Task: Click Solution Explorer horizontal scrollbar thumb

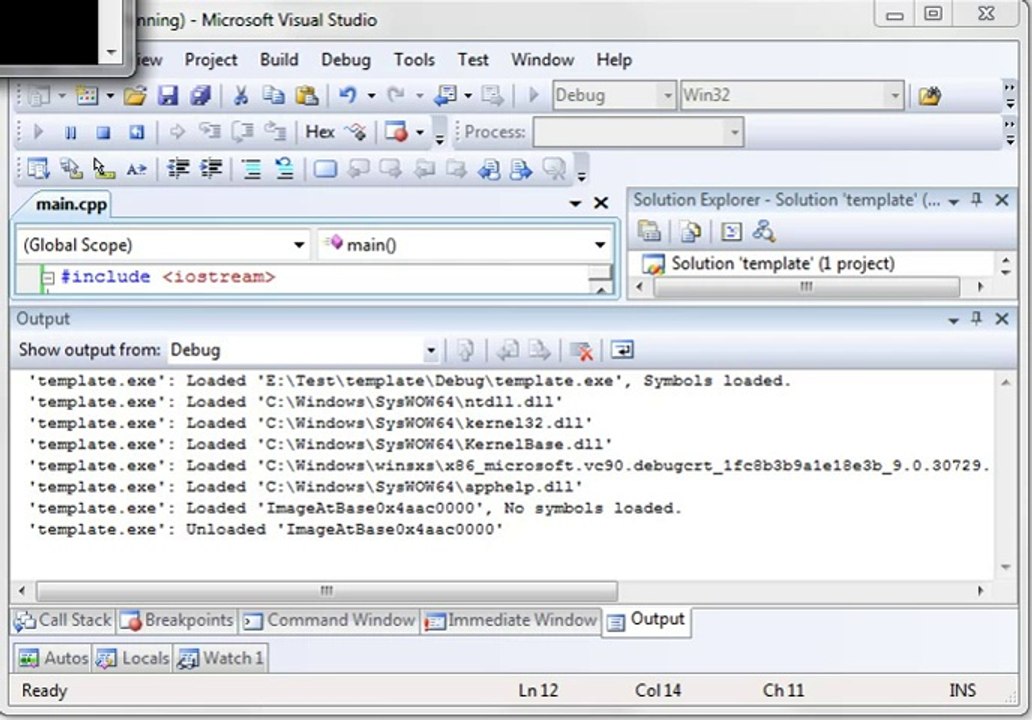Action: (806, 287)
